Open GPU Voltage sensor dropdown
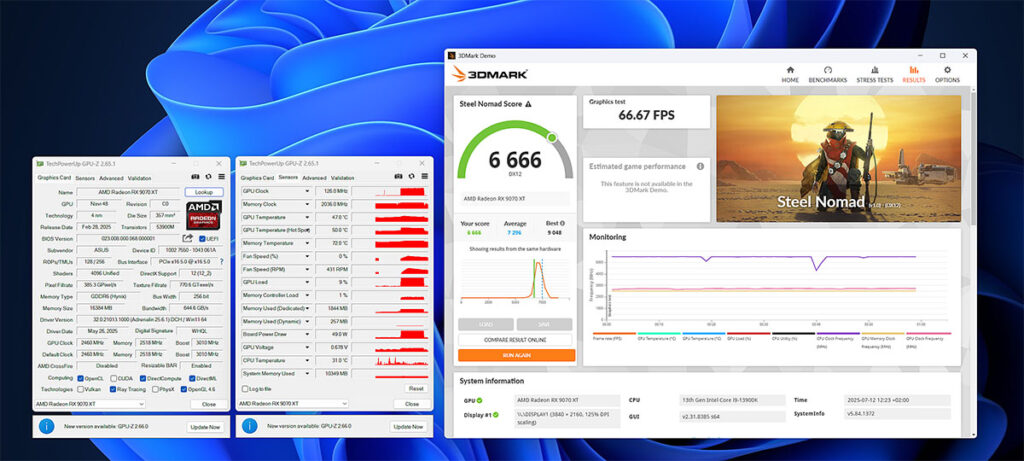The width and height of the screenshot is (1024, 461). pos(308,347)
